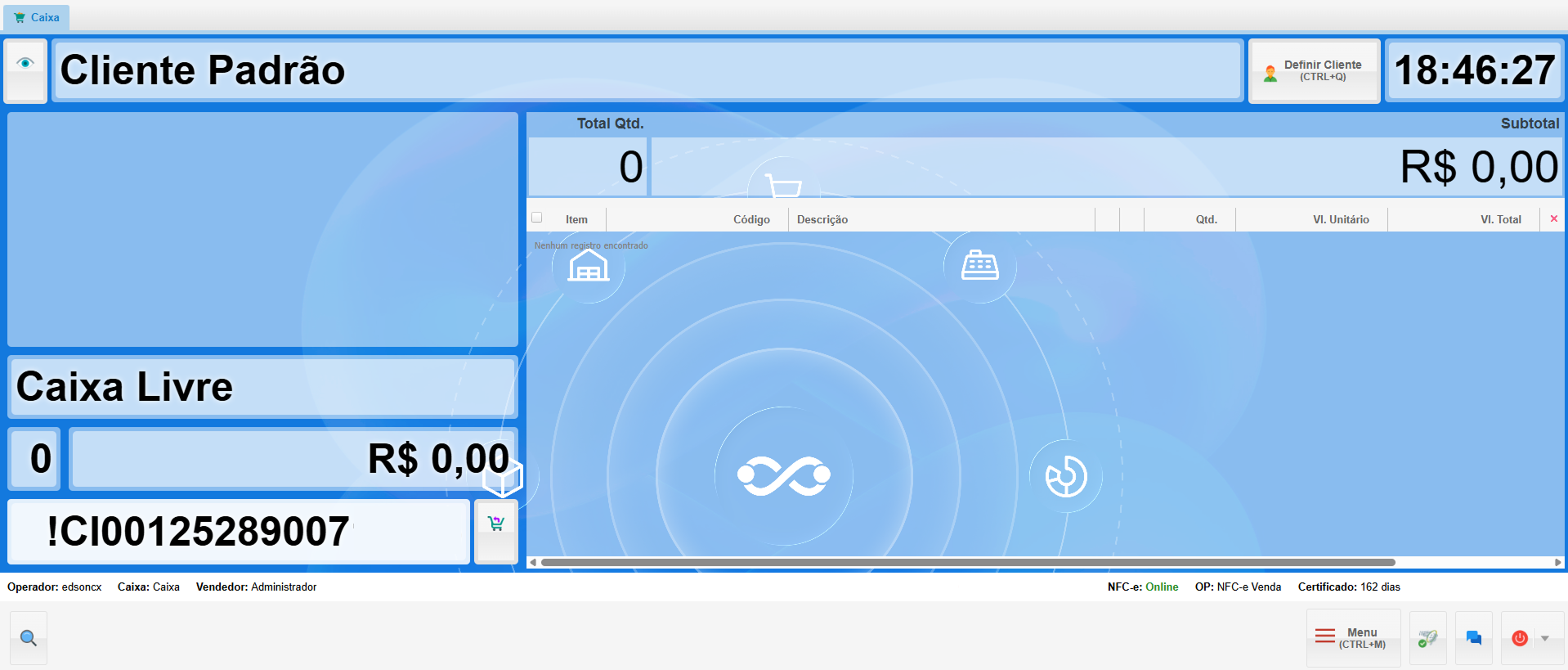The image size is (1568, 670).
Task: Open the Menu (CTRL+M) button
Action: [1353, 638]
